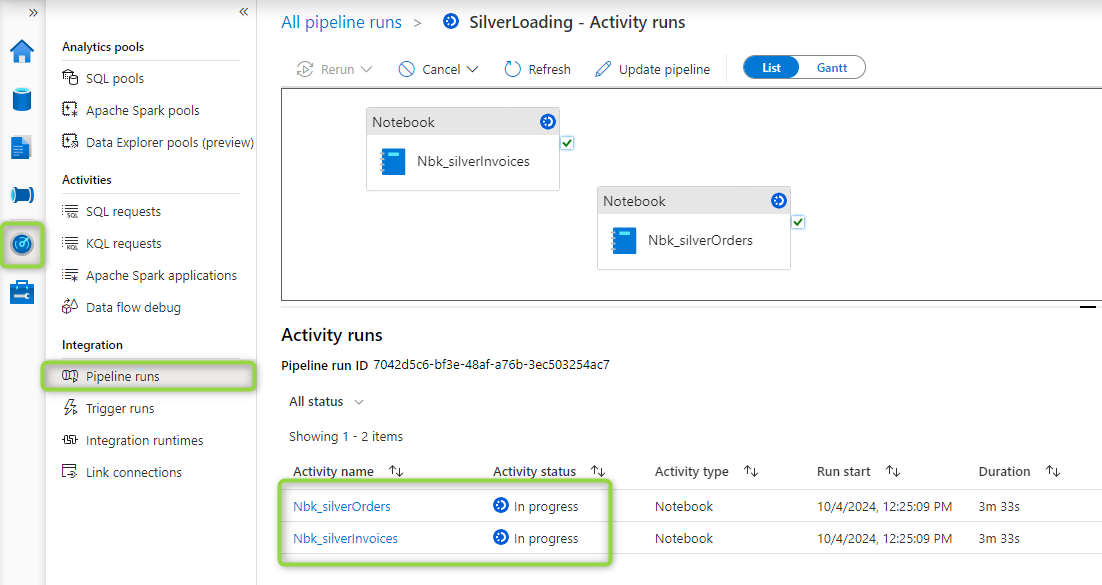
Task: Open KQL requests
Action: 124,243
